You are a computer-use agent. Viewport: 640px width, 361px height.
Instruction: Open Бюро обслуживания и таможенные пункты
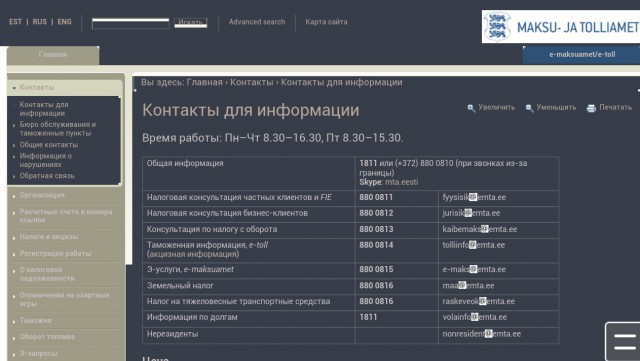(58, 129)
